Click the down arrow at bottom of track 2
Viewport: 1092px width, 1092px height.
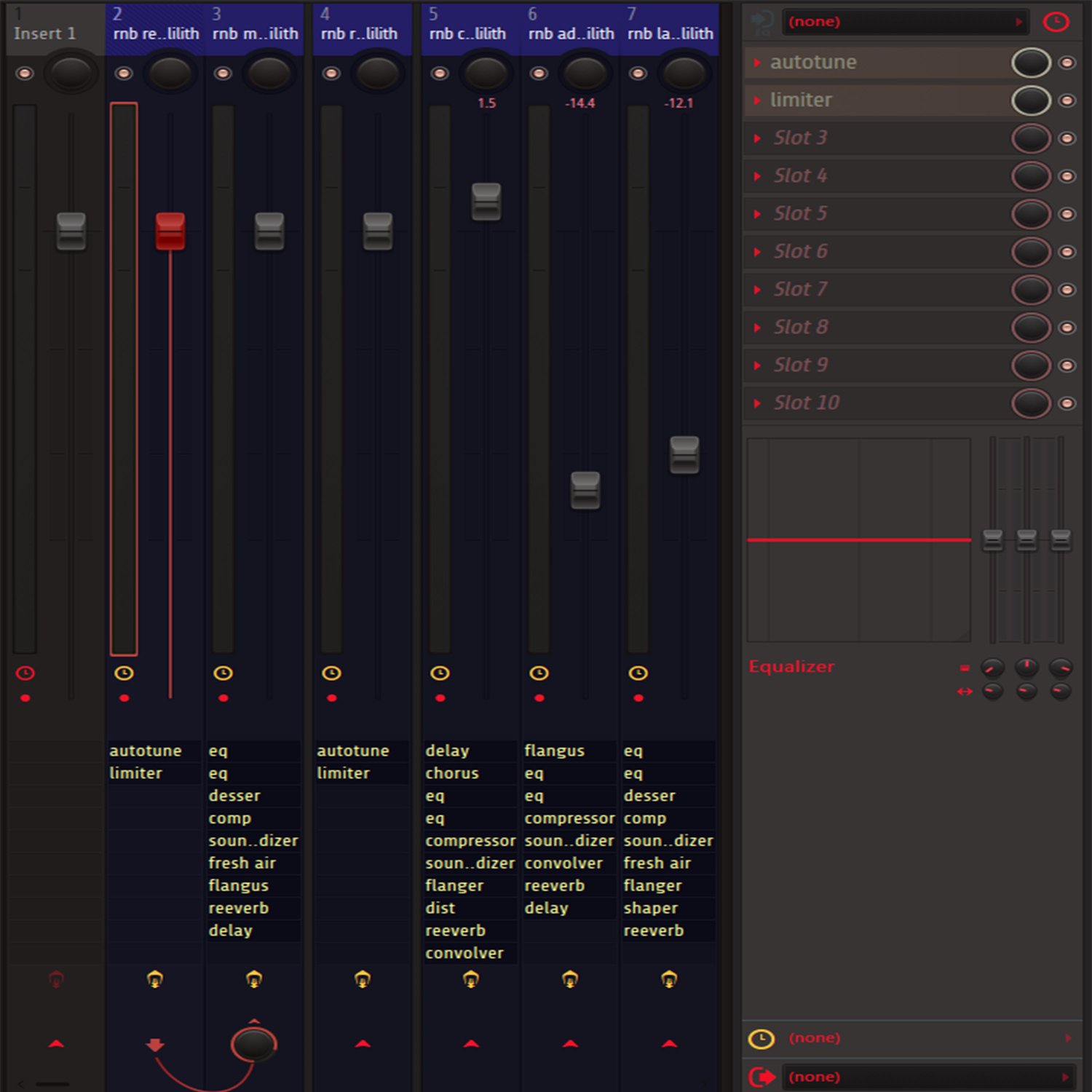click(x=154, y=1045)
